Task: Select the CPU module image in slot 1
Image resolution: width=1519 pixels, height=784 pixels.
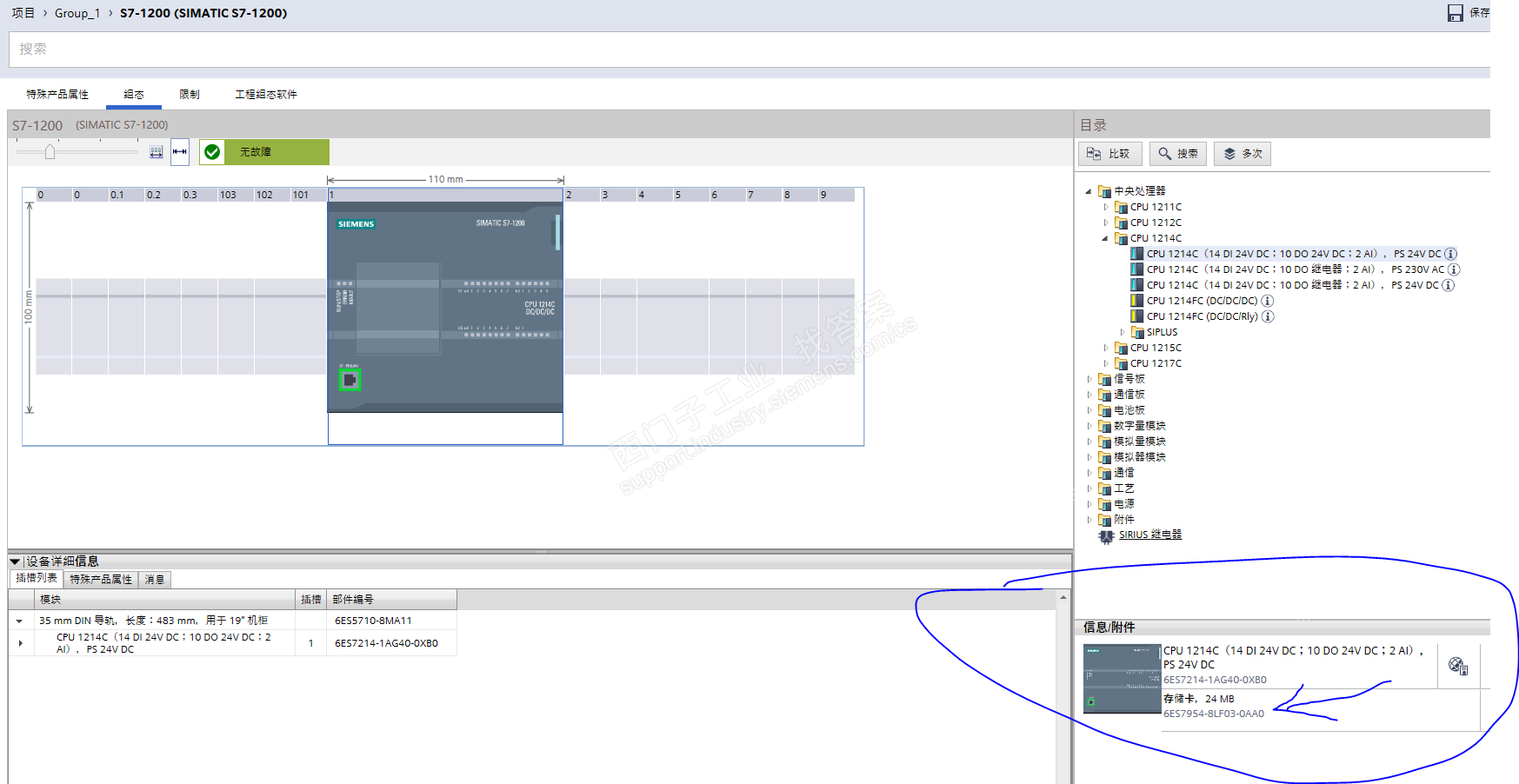Action: (445, 308)
